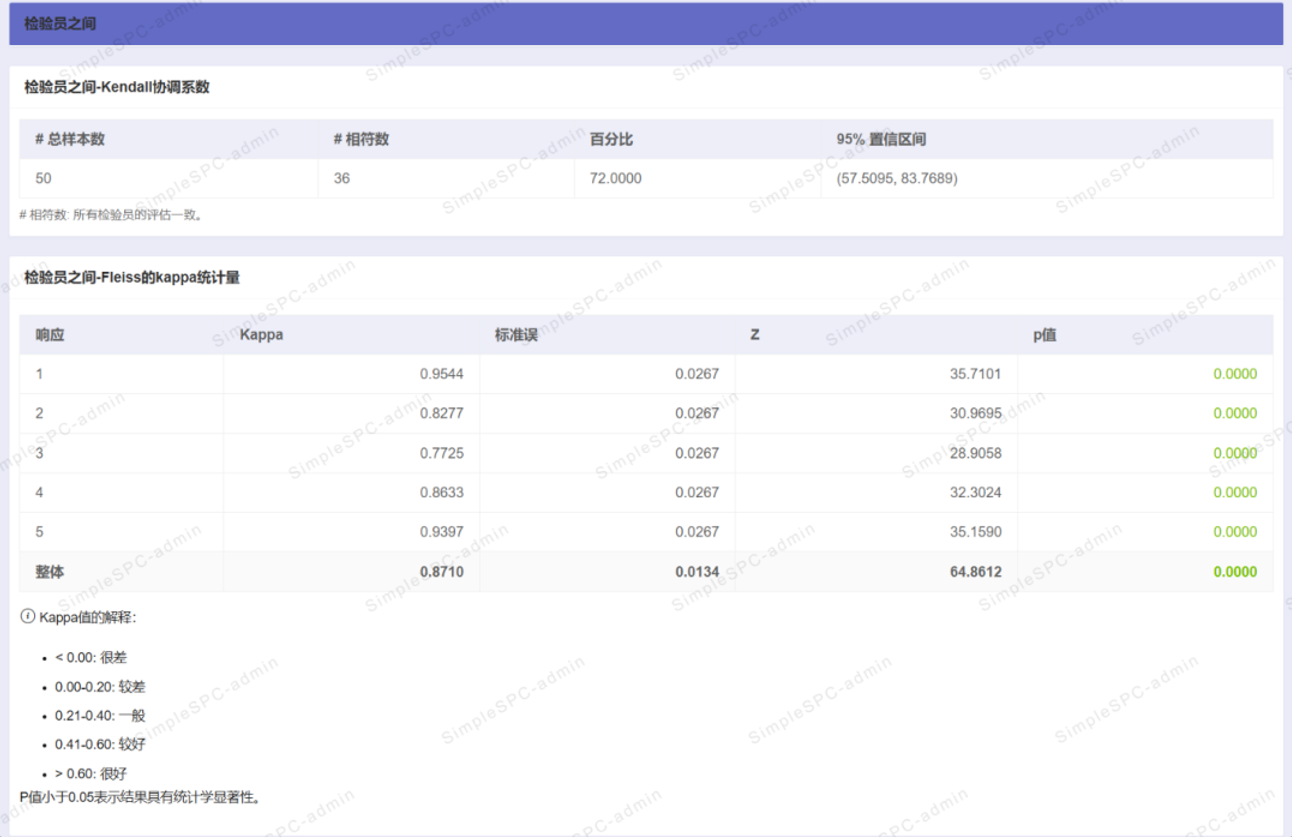Select the 百分比 column header
The image size is (1292, 837).
point(611,140)
